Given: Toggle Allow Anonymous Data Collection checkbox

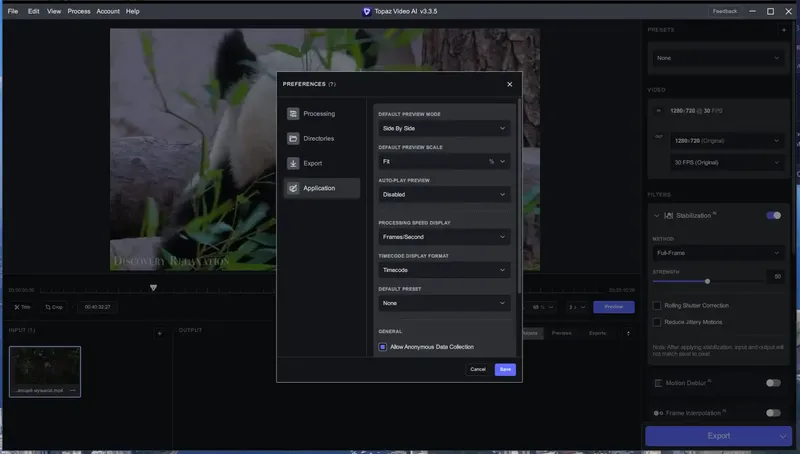Looking at the screenshot, I should click(383, 347).
